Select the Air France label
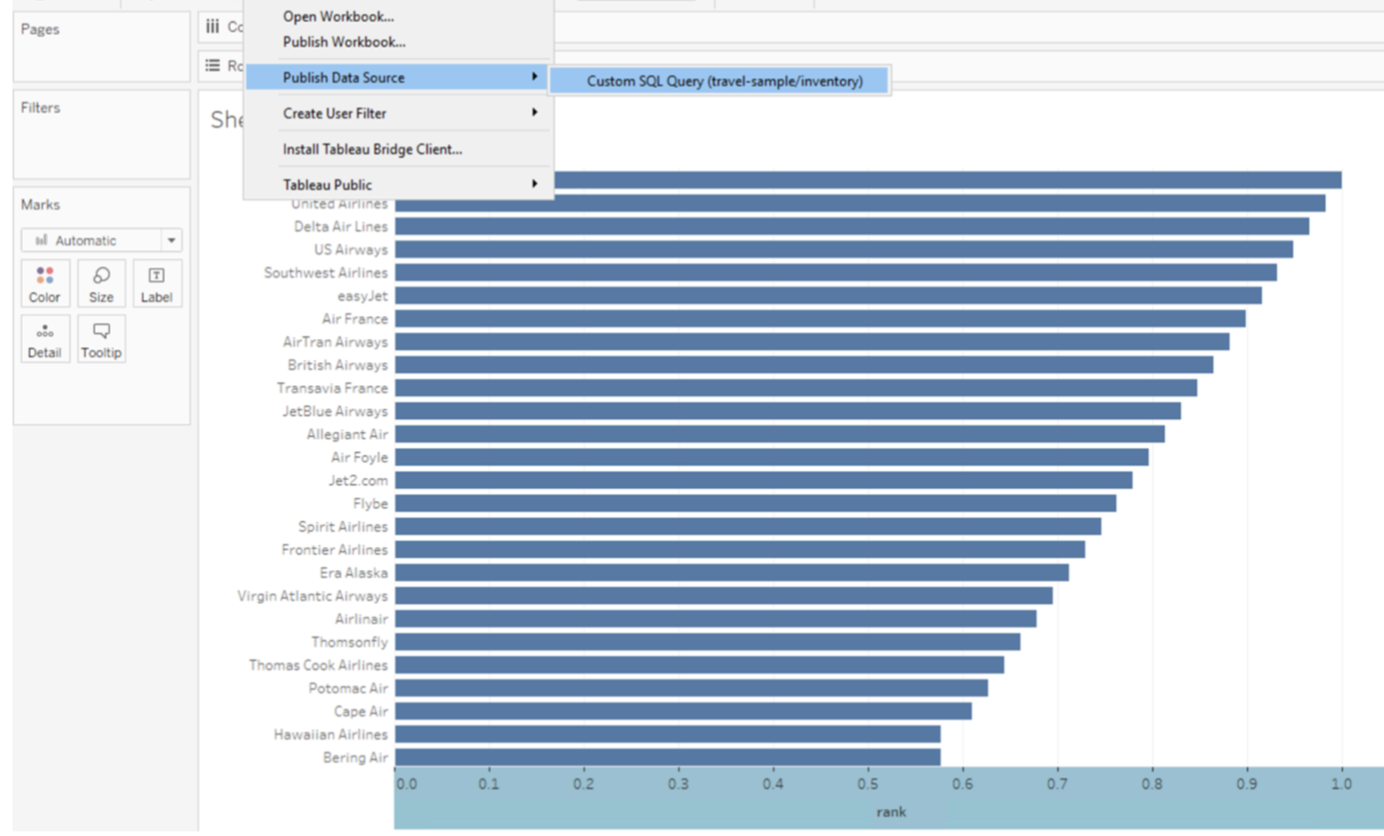Screen dimensions: 1384x836 (x=355, y=318)
